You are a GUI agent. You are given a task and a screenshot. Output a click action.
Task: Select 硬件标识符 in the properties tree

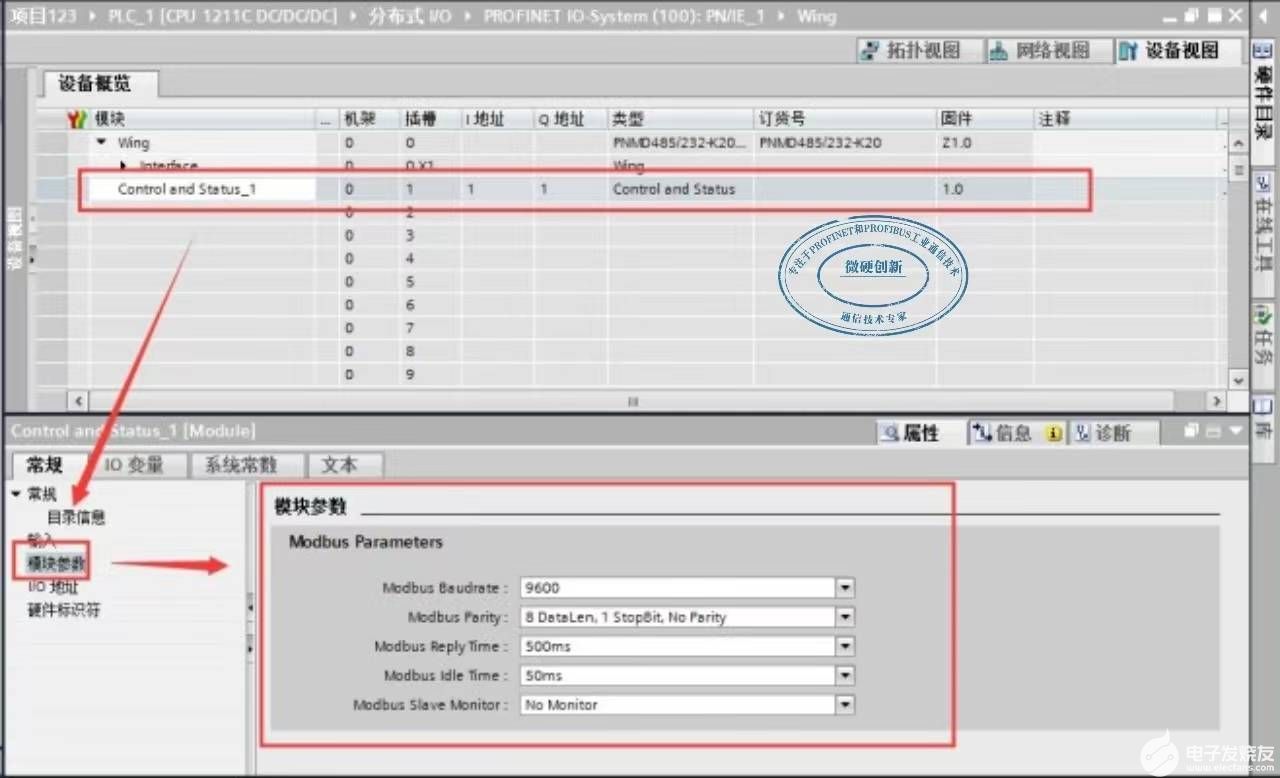pos(63,611)
